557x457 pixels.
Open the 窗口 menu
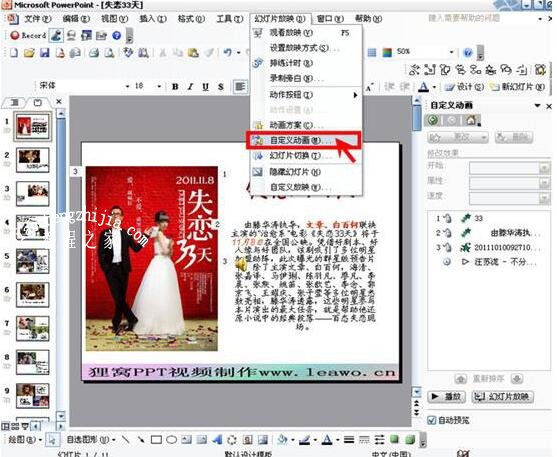(x=330, y=18)
